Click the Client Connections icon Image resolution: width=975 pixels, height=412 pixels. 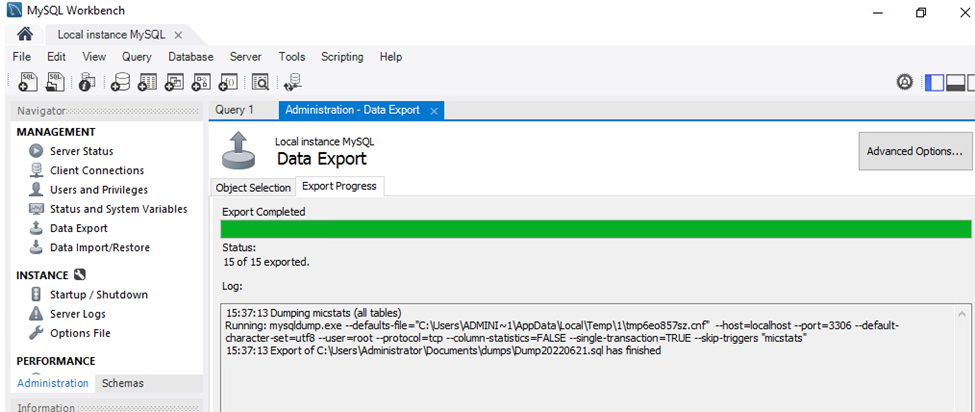[36, 170]
